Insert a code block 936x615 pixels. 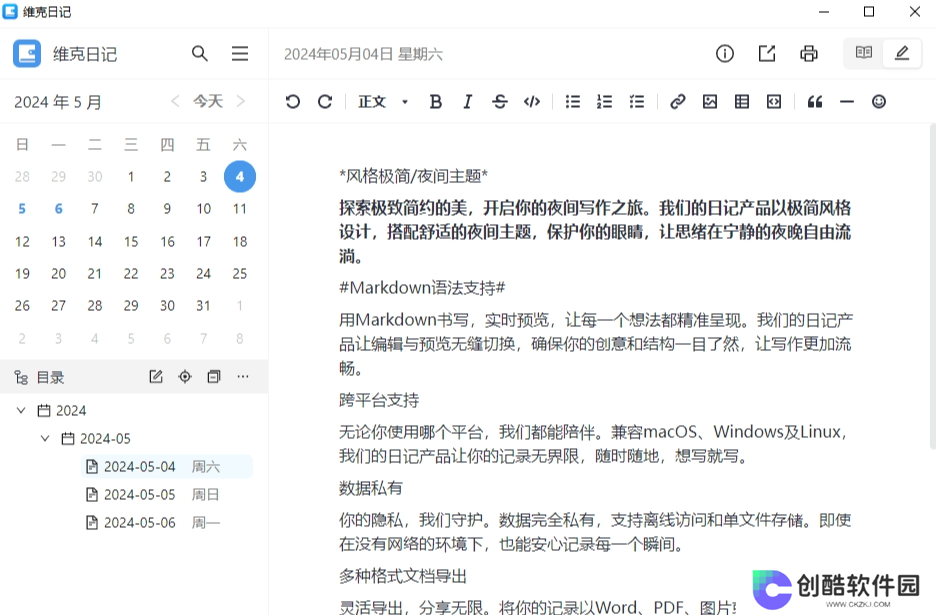(774, 102)
